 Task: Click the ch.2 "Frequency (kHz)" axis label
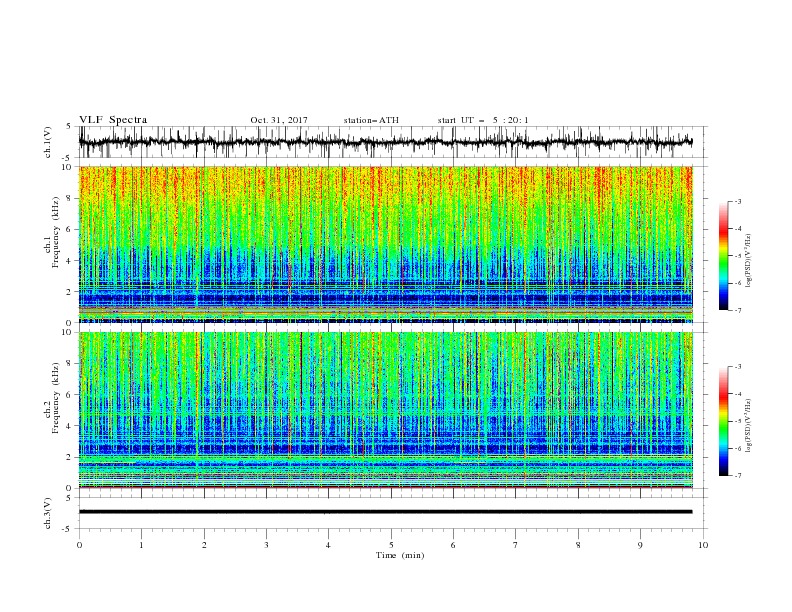56,398
